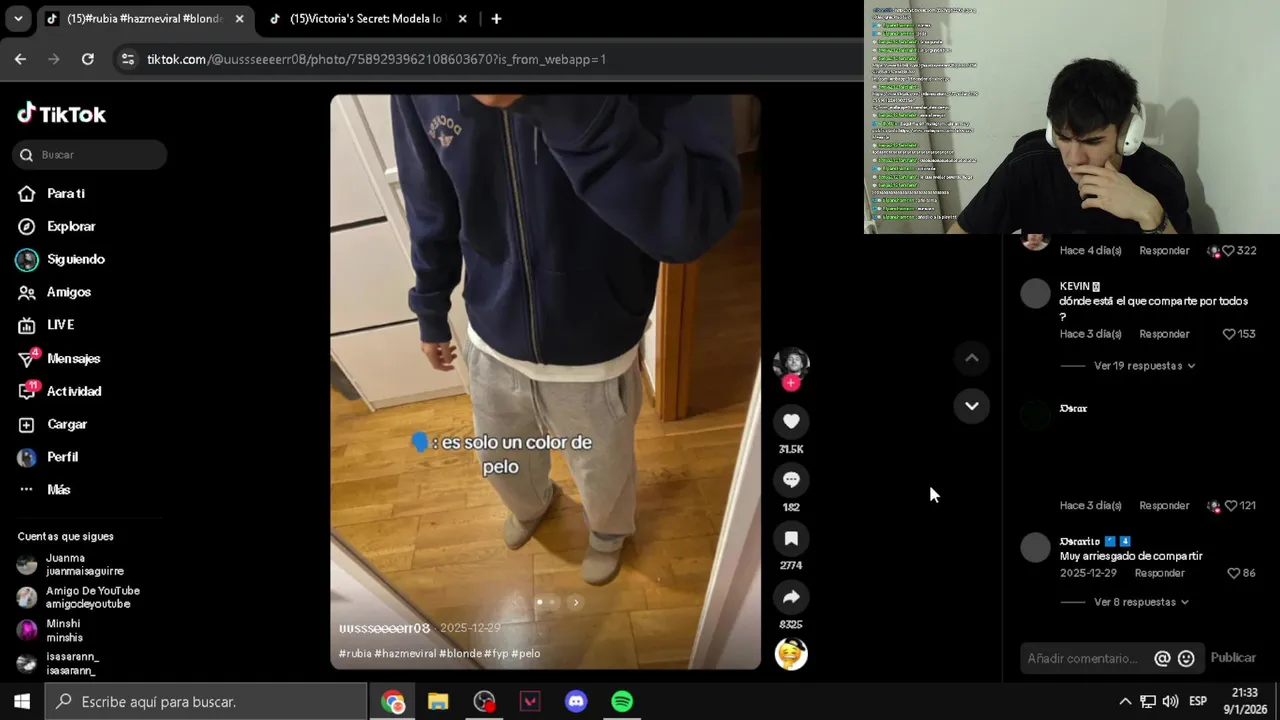The width and height of the screenshot is (1280, 720).
Task: Click the Windows taskbar search box
Action: coord(207,702)
